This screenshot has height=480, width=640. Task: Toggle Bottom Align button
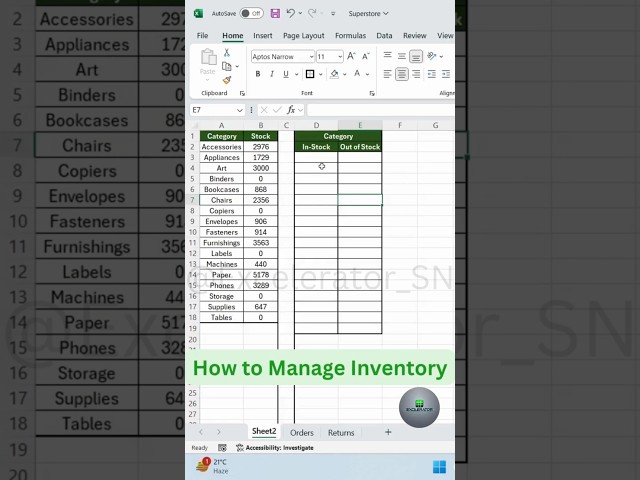416,56
